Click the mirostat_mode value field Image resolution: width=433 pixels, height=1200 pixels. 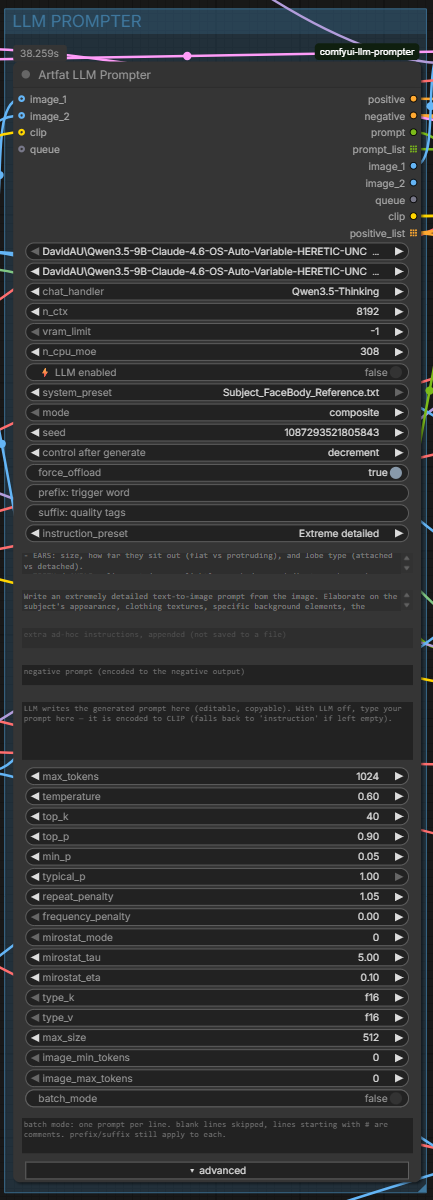click(217, 937)
